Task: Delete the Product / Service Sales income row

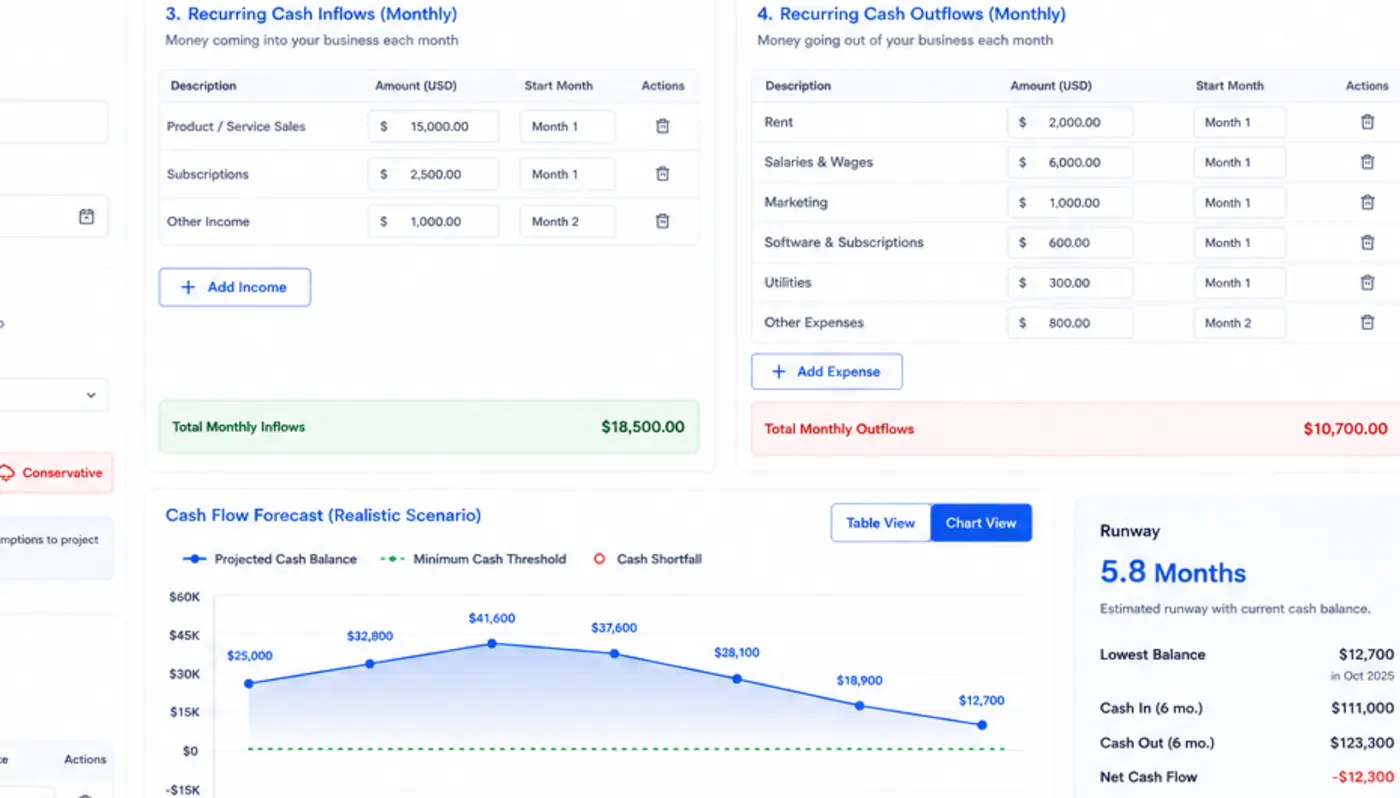Action: tap(662, 126)
